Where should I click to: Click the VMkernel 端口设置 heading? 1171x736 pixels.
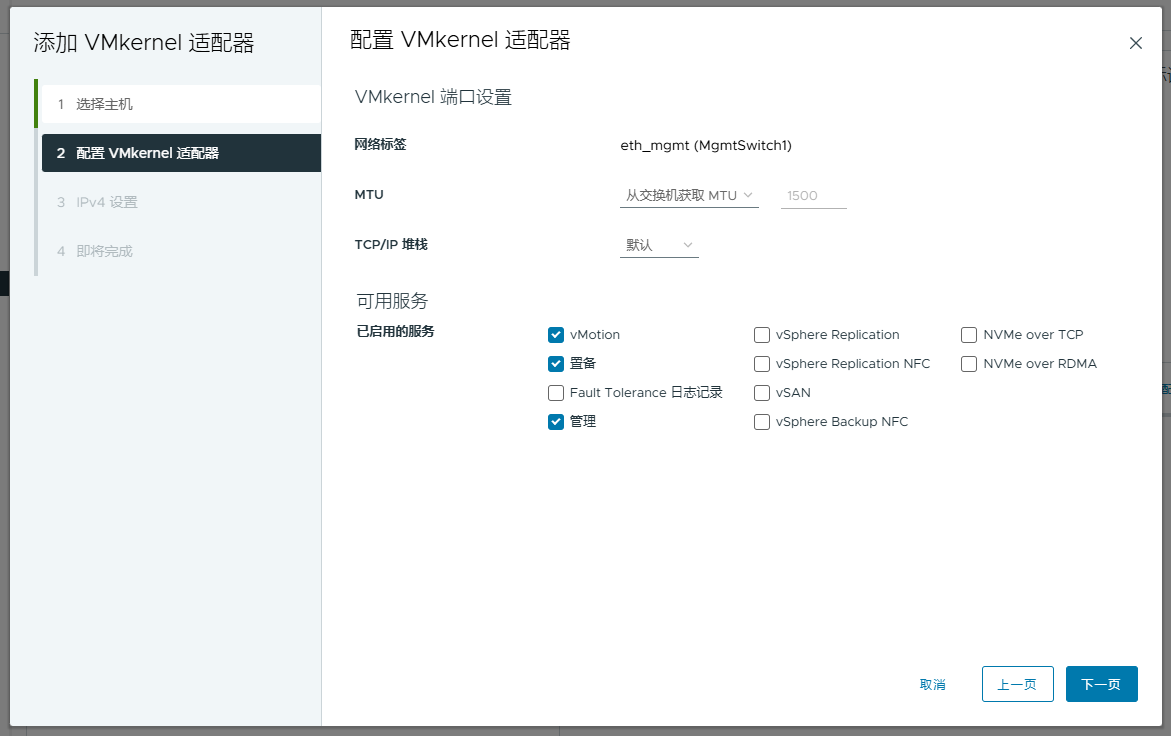(x=433, y=97)
